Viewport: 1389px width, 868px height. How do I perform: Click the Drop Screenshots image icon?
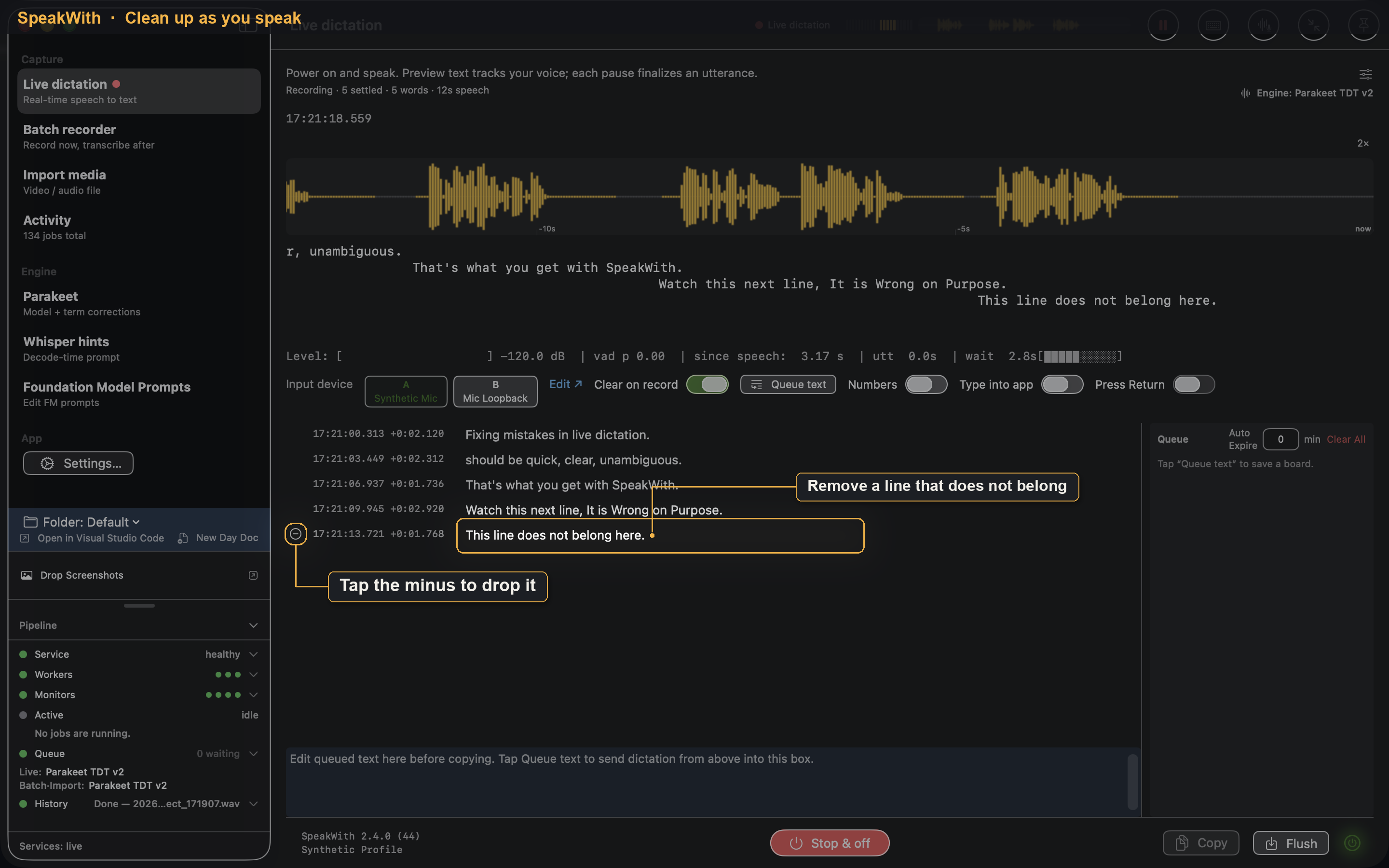[x=27, y=575]
